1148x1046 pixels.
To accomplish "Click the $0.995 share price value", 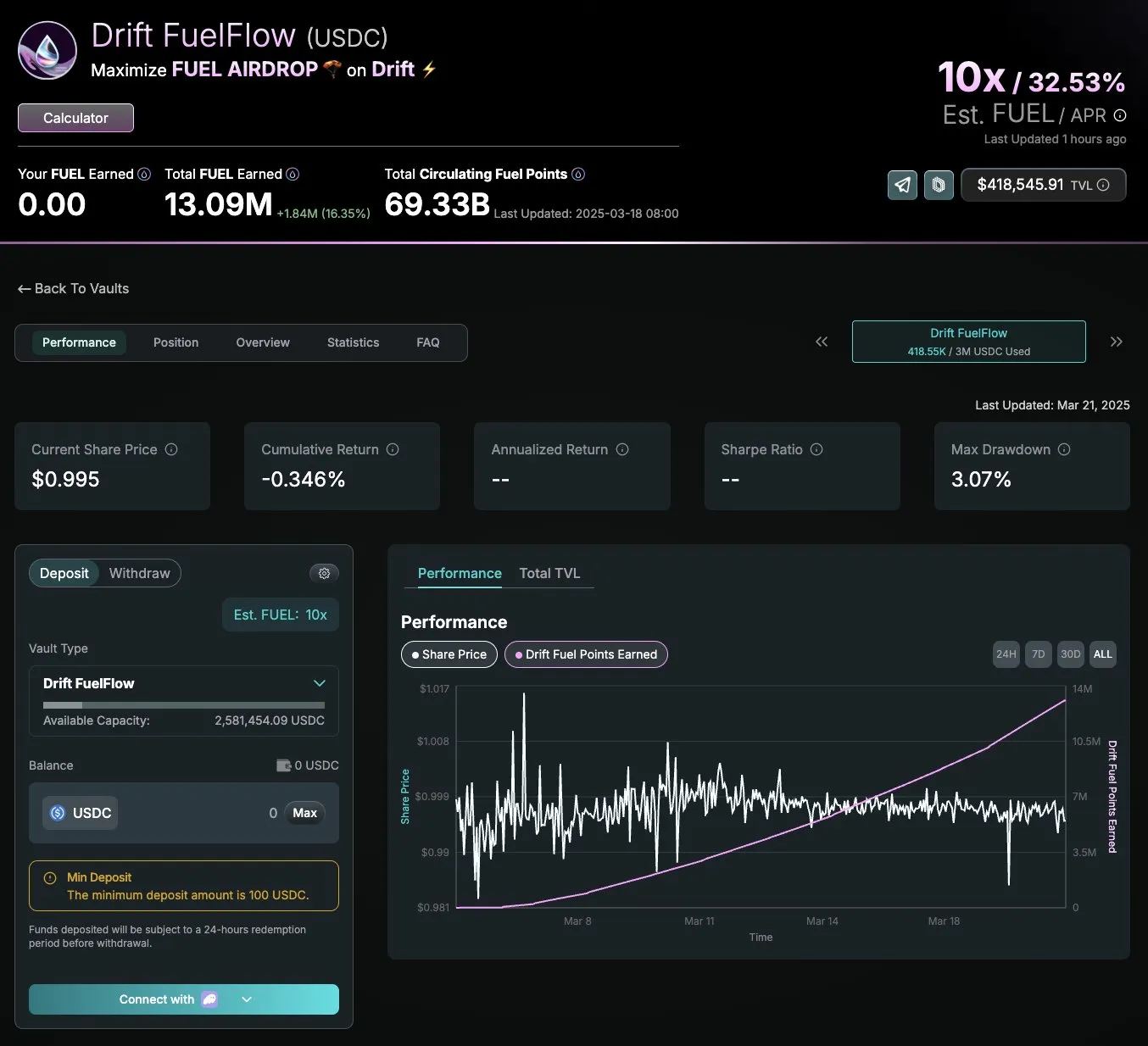I will 65,479.
